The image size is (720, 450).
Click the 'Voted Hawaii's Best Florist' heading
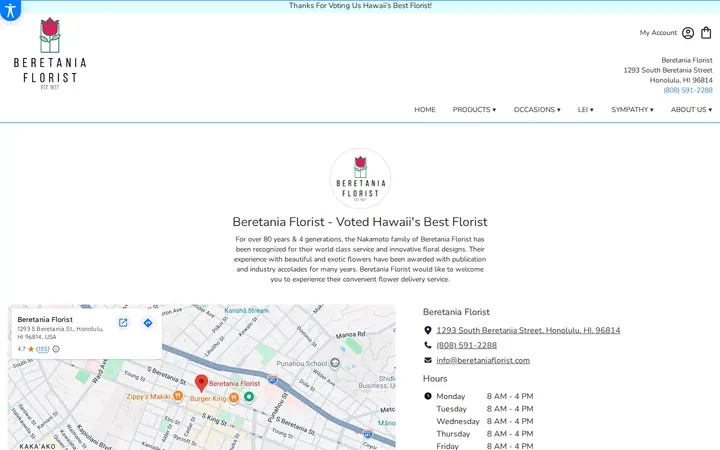click(360, 222)
